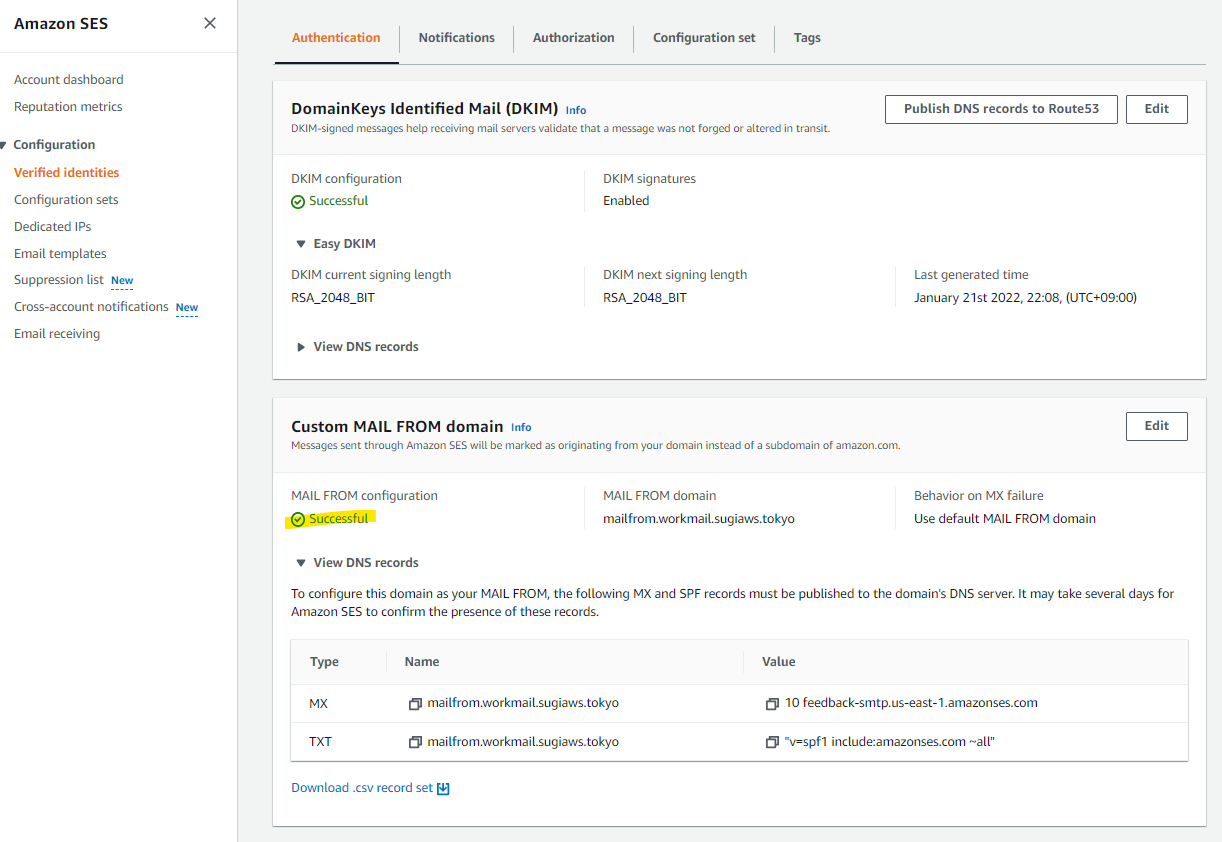Click the MX type cell
The width and height of the screenshot is (1222, 842).
pyautogui.click(x=319, y=704)
